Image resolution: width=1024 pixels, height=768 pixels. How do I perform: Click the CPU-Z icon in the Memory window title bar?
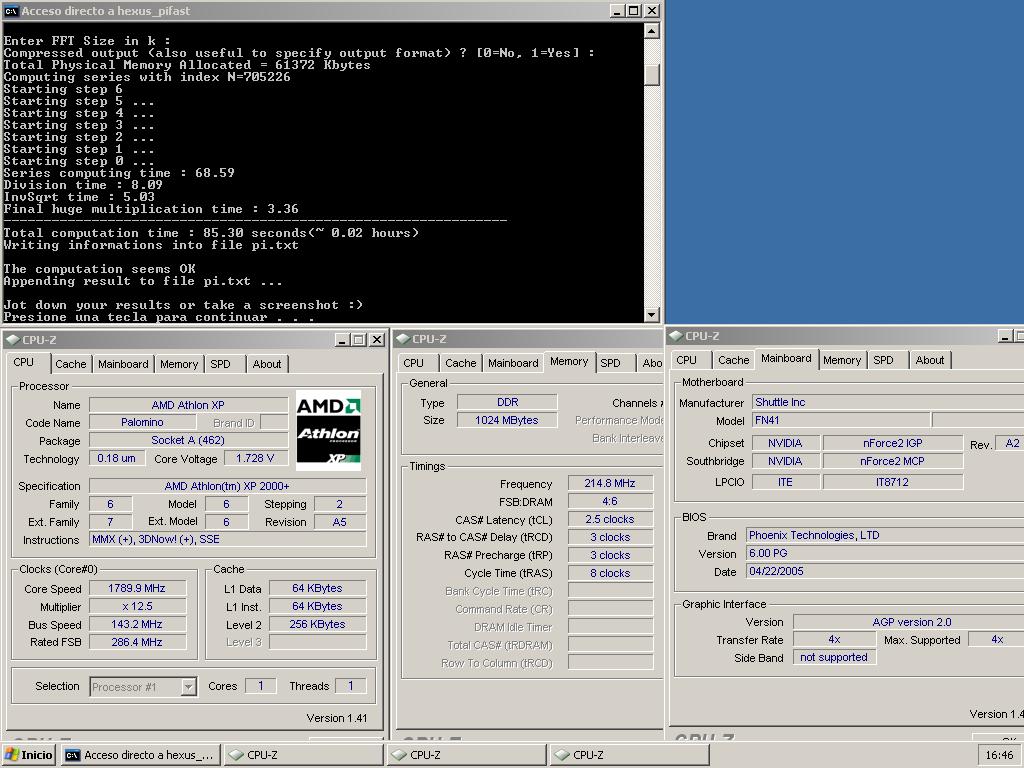[403, 339]
